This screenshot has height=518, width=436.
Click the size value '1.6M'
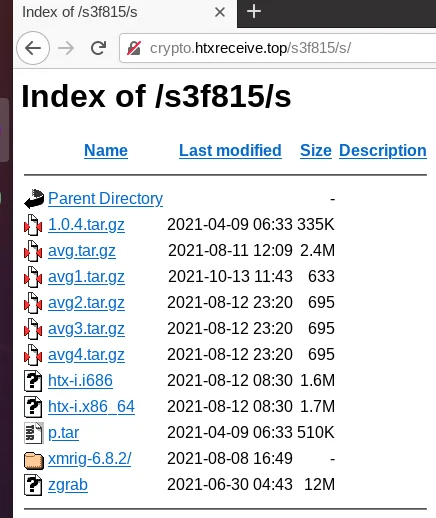[317, 380]
